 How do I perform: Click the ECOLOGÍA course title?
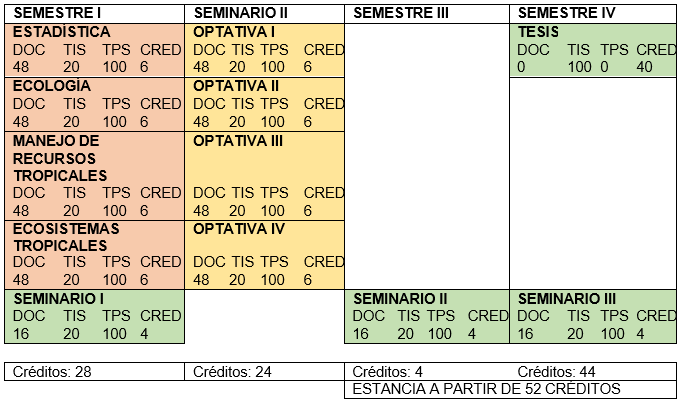click(51, 85)
